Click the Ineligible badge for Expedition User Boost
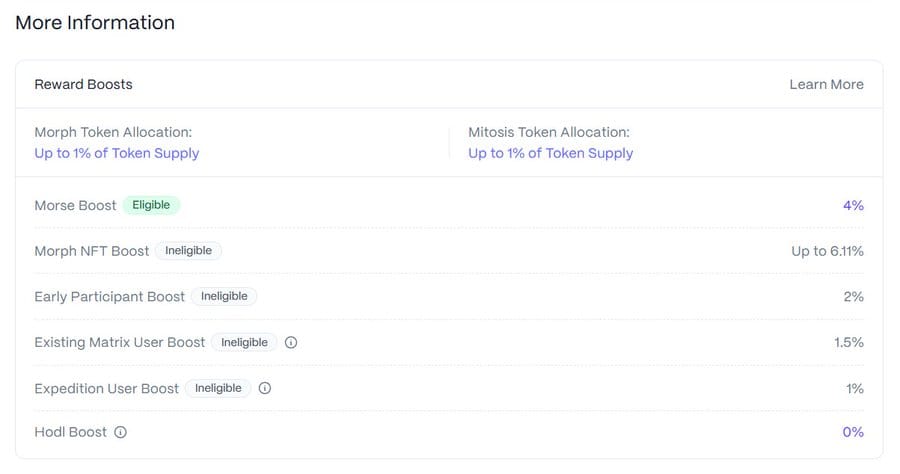 [x=218, y=388]
